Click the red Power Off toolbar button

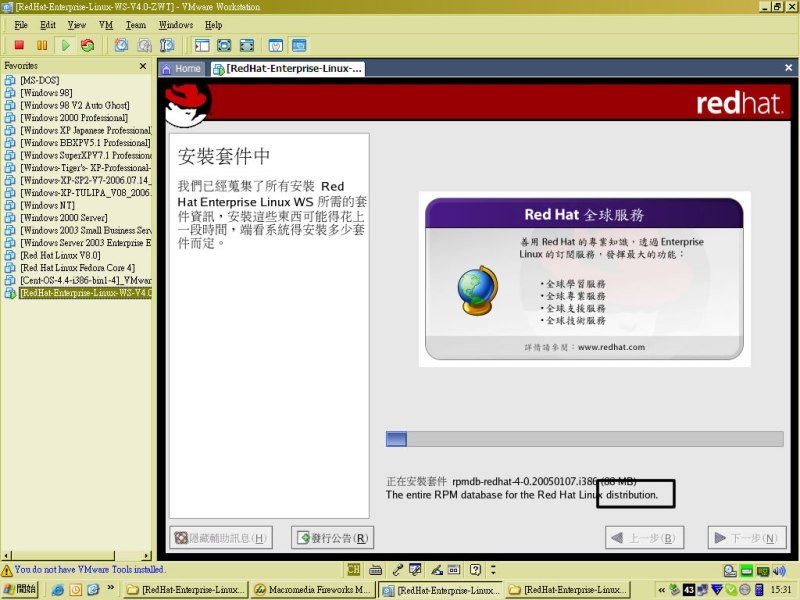19,45
